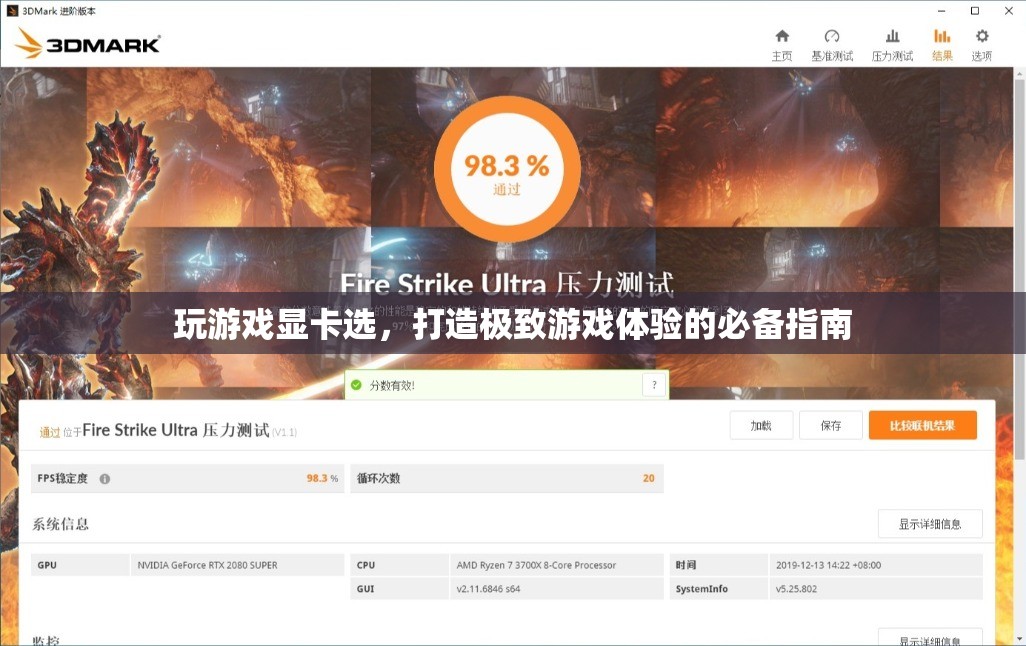Viewport: 1026px width, 646px height.
Task: Click the Save (保存) button
Action: coord(831,425)
